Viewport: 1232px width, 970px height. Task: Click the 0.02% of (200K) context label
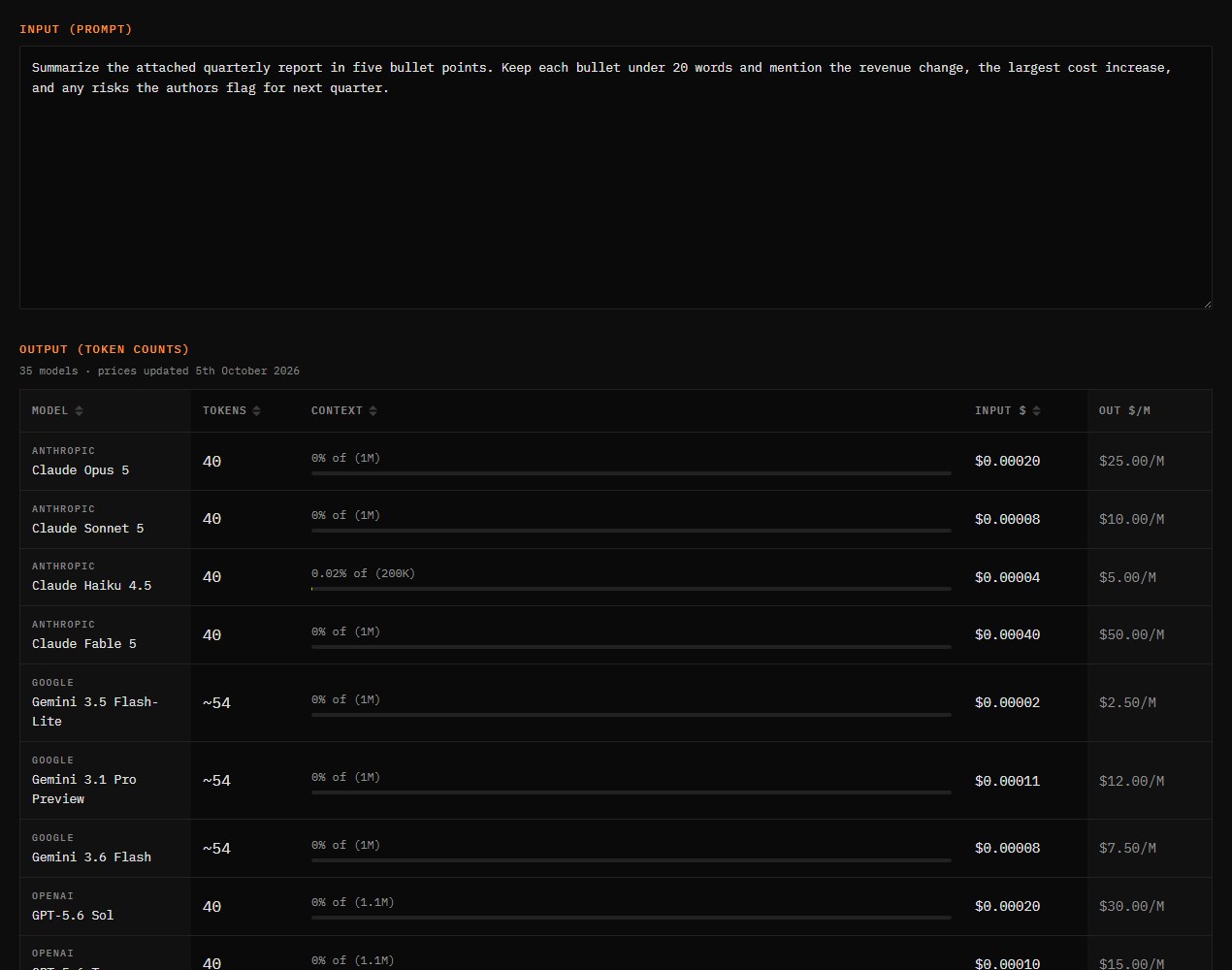click(x=363, y=574)
